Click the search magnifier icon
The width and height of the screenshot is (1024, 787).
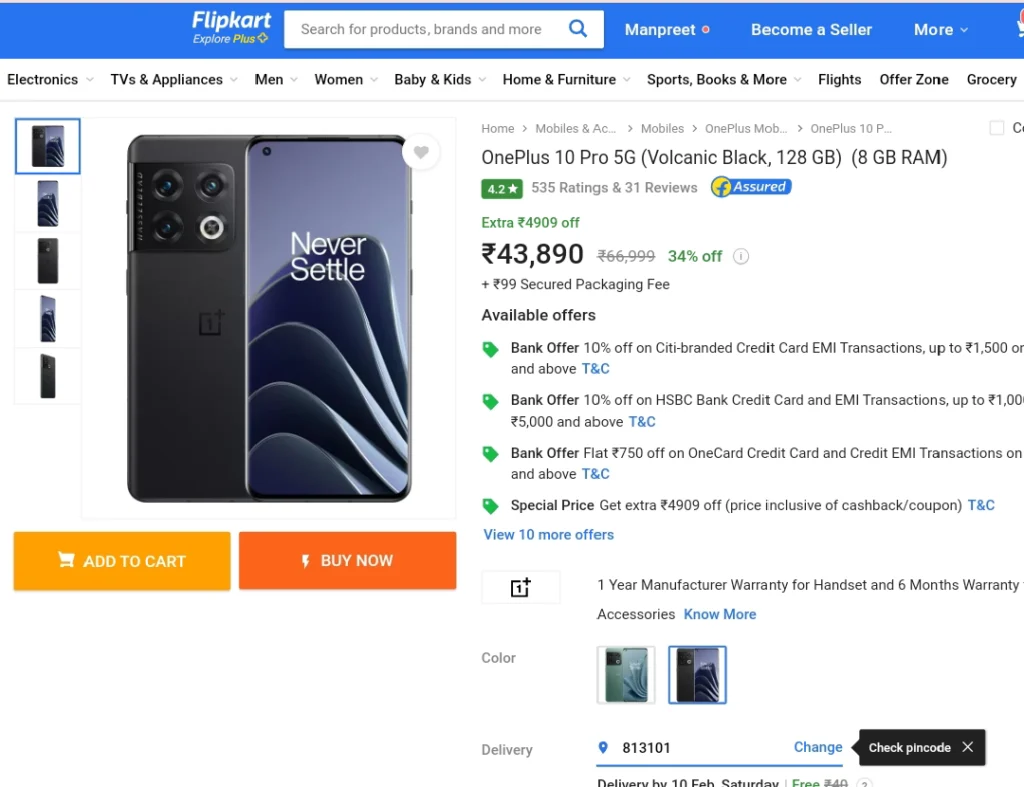577,29
